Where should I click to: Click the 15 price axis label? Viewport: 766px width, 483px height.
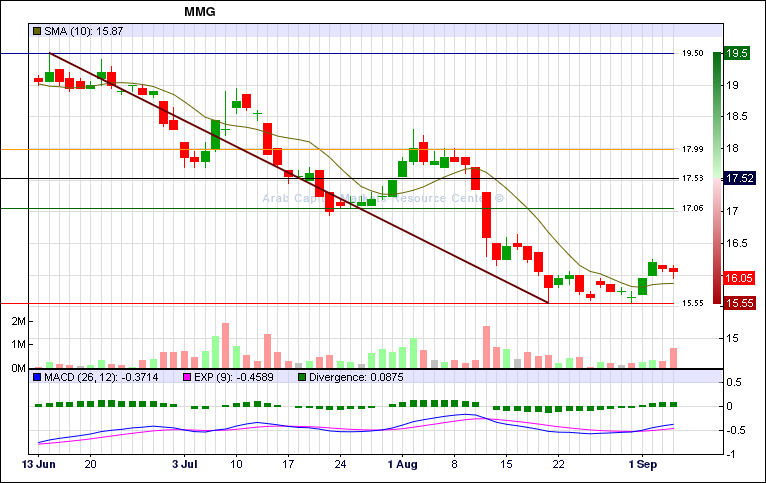pyautogui.click(x=732, y=338)
